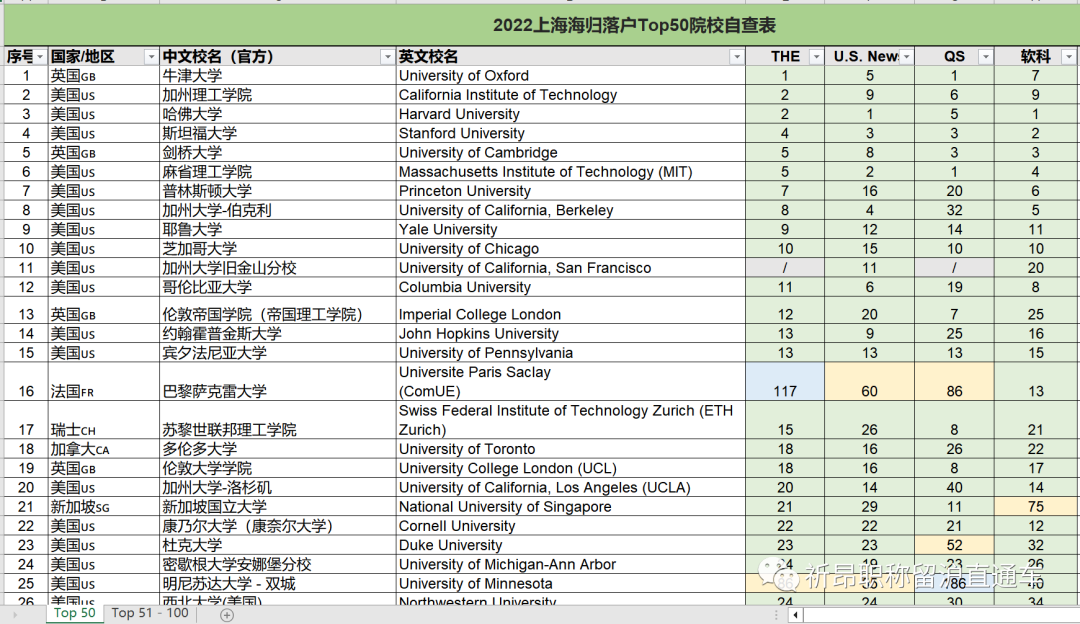Click the Cornell University cell

coord(571,527)
